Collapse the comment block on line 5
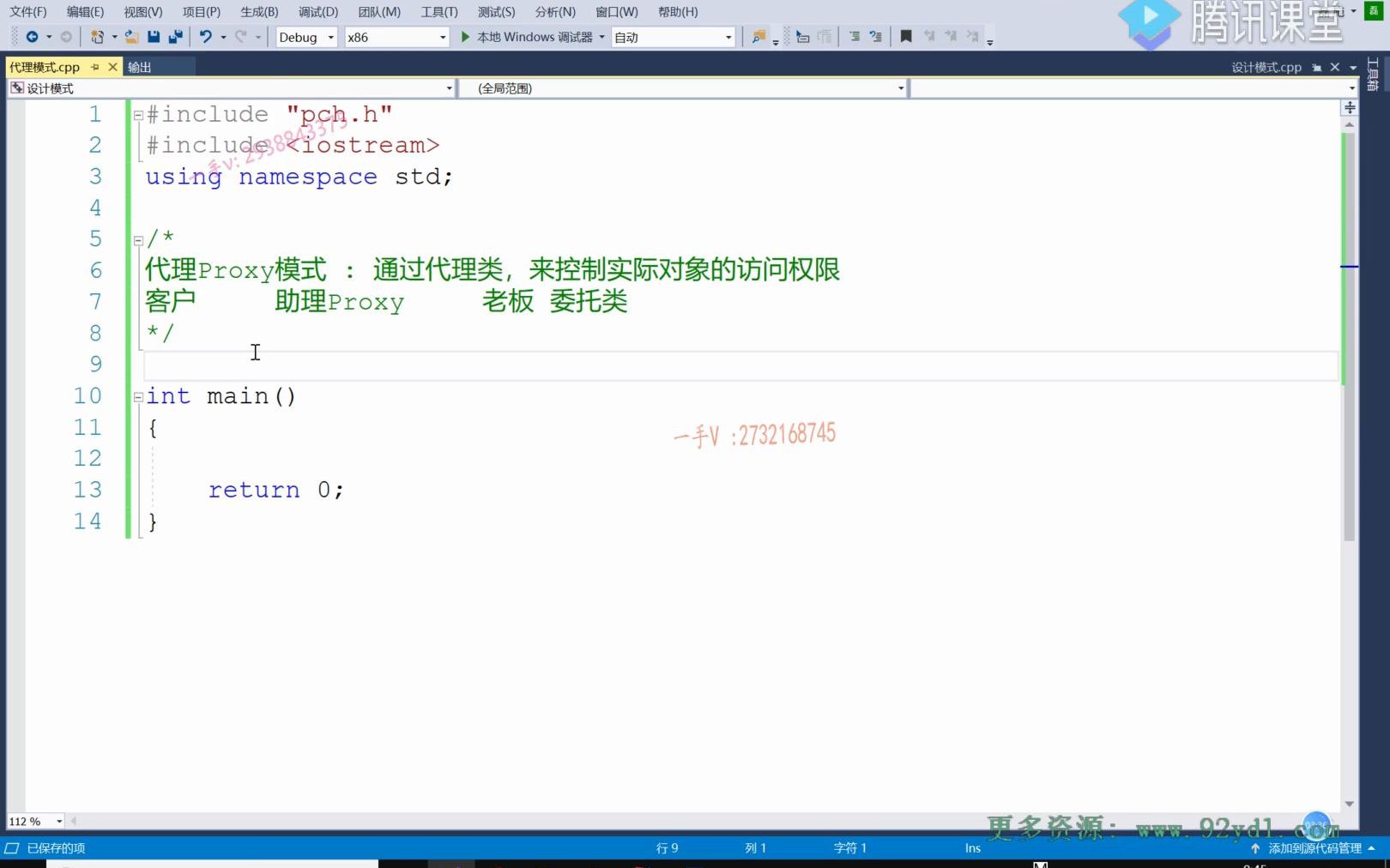 point(138,240)
